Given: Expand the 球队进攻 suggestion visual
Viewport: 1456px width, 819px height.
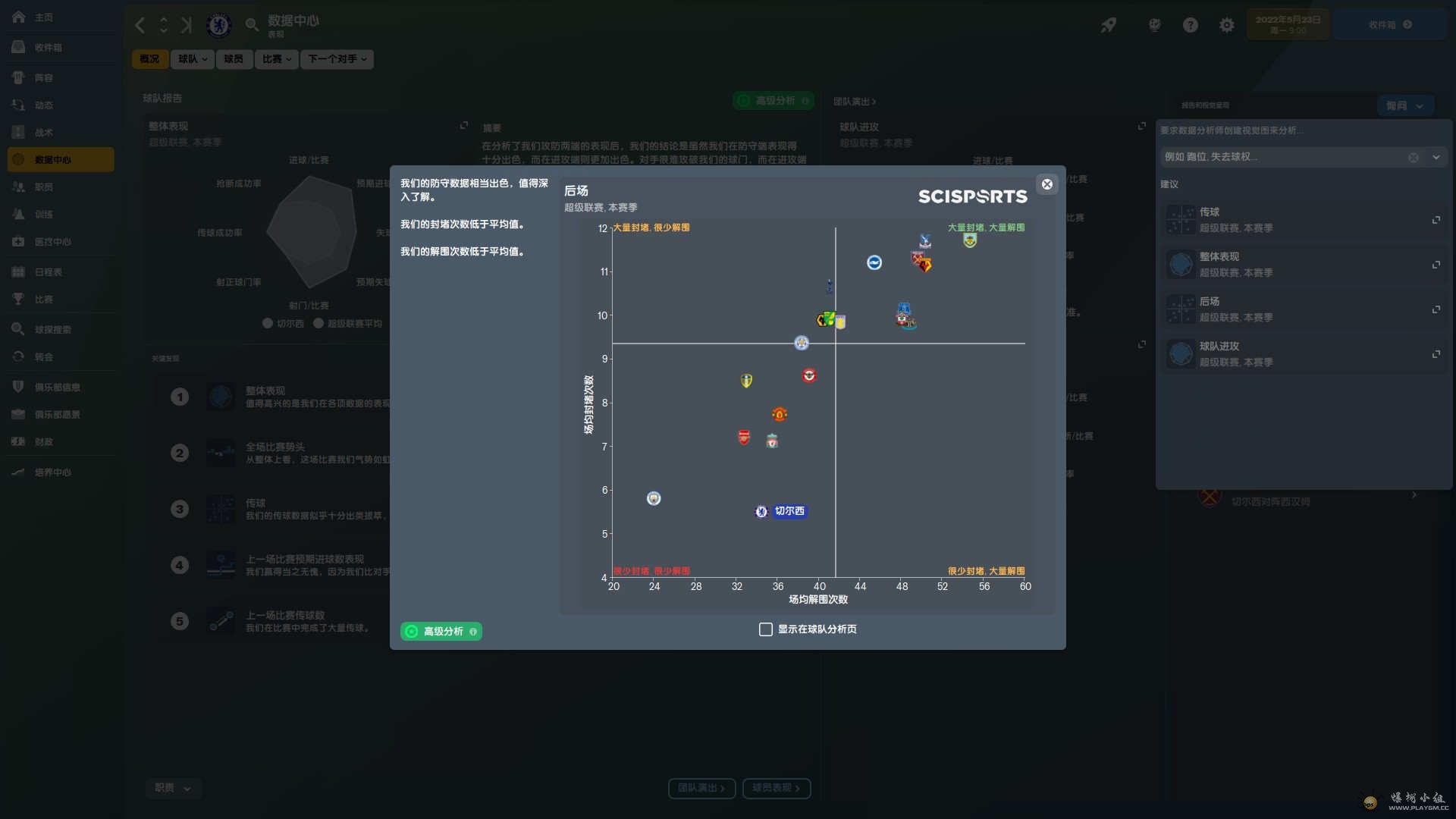Looking at the screenshot, I should (x=1436, y=354).
